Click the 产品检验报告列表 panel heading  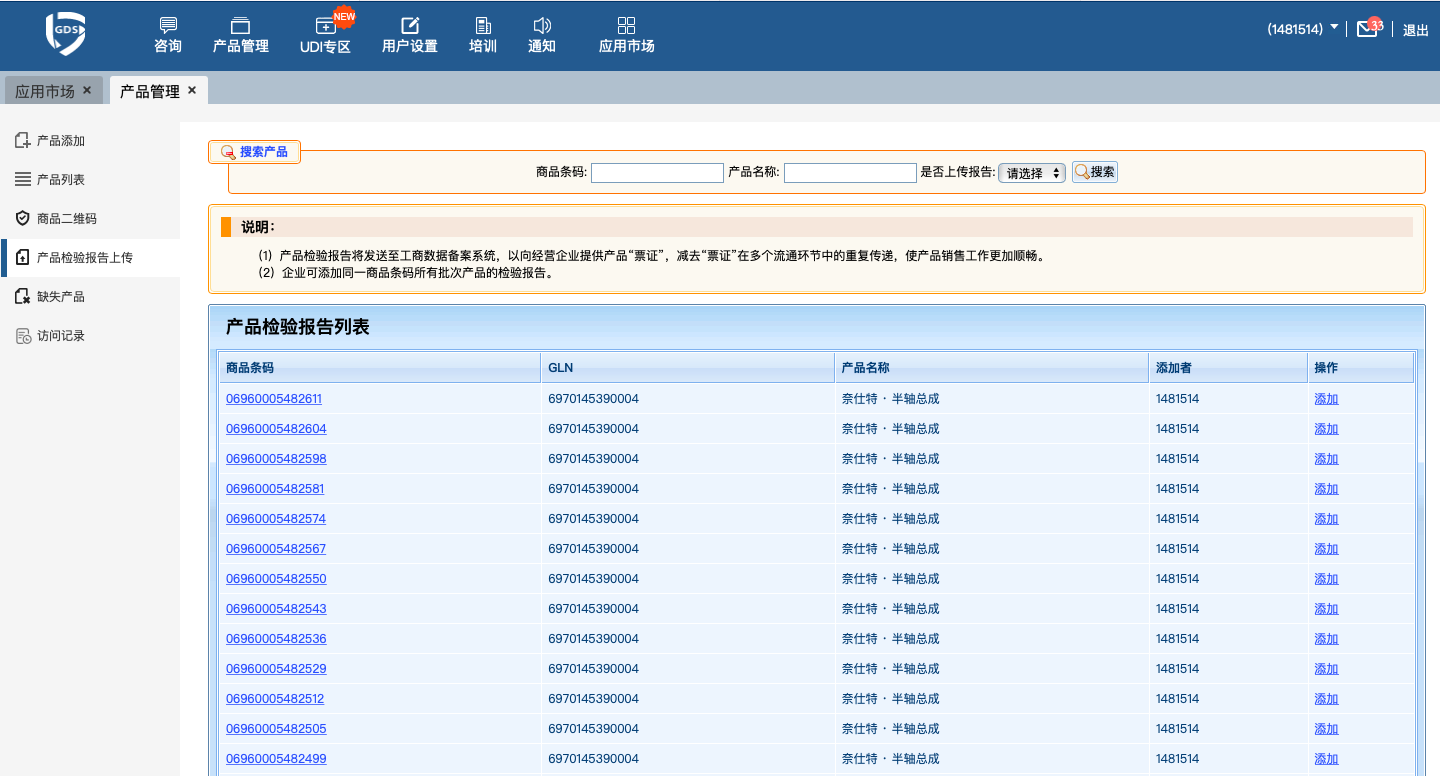[x=298, y=327]
